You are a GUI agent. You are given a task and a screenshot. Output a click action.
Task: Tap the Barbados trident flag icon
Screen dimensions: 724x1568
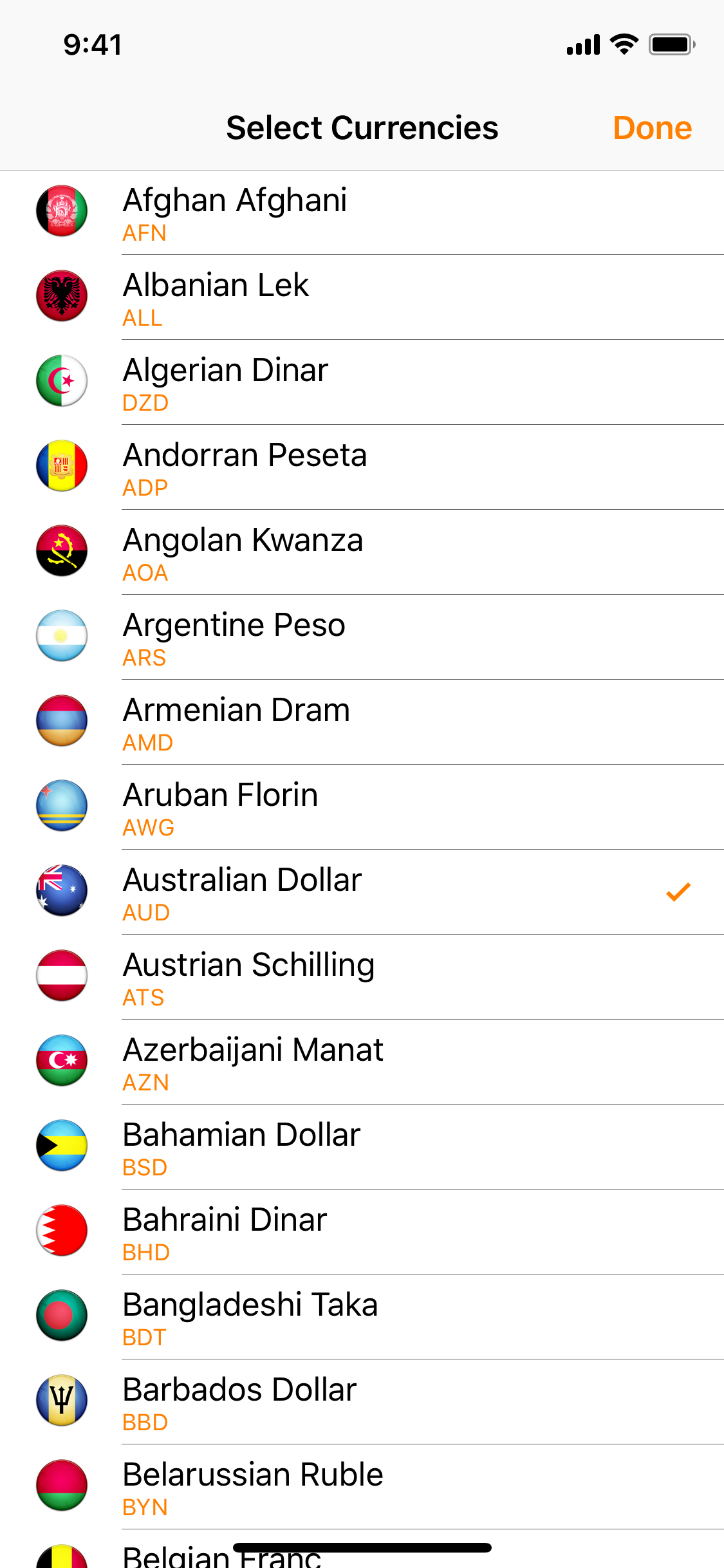coord(62,1401)
